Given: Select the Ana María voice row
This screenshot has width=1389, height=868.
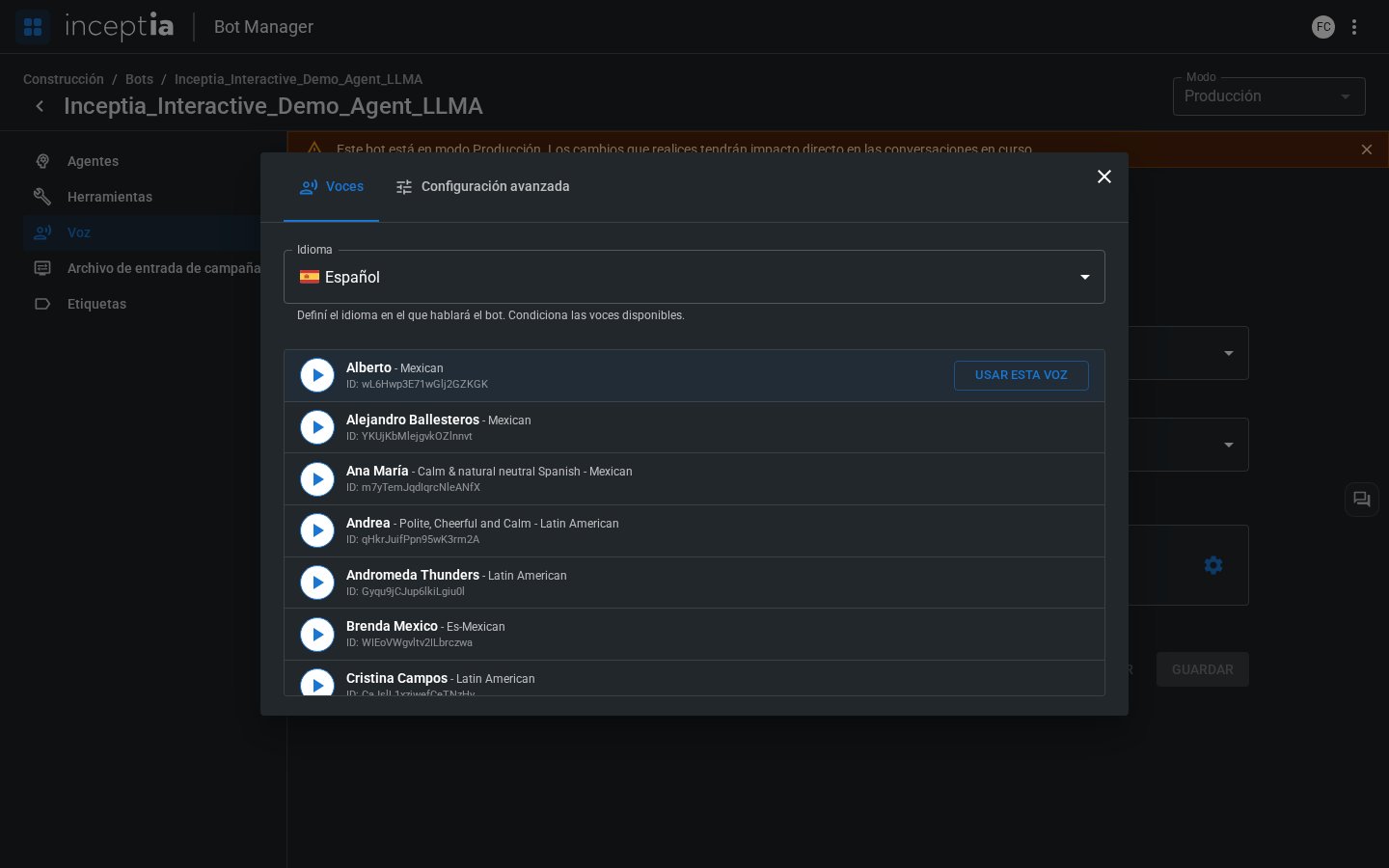Looking at the screenshot, I should point(694,479).
